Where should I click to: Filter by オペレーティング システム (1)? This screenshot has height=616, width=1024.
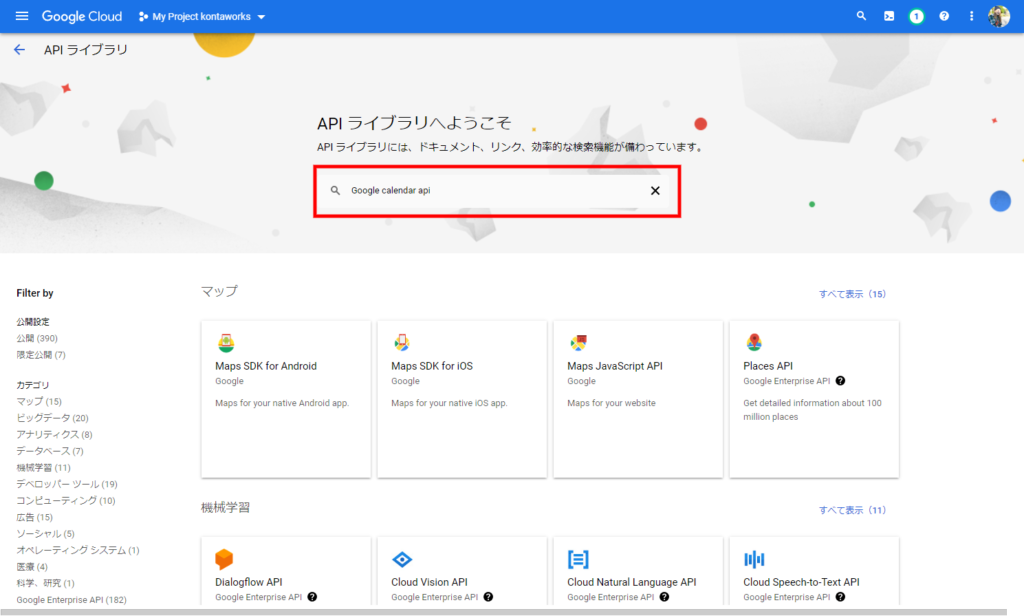pos(78,550)
